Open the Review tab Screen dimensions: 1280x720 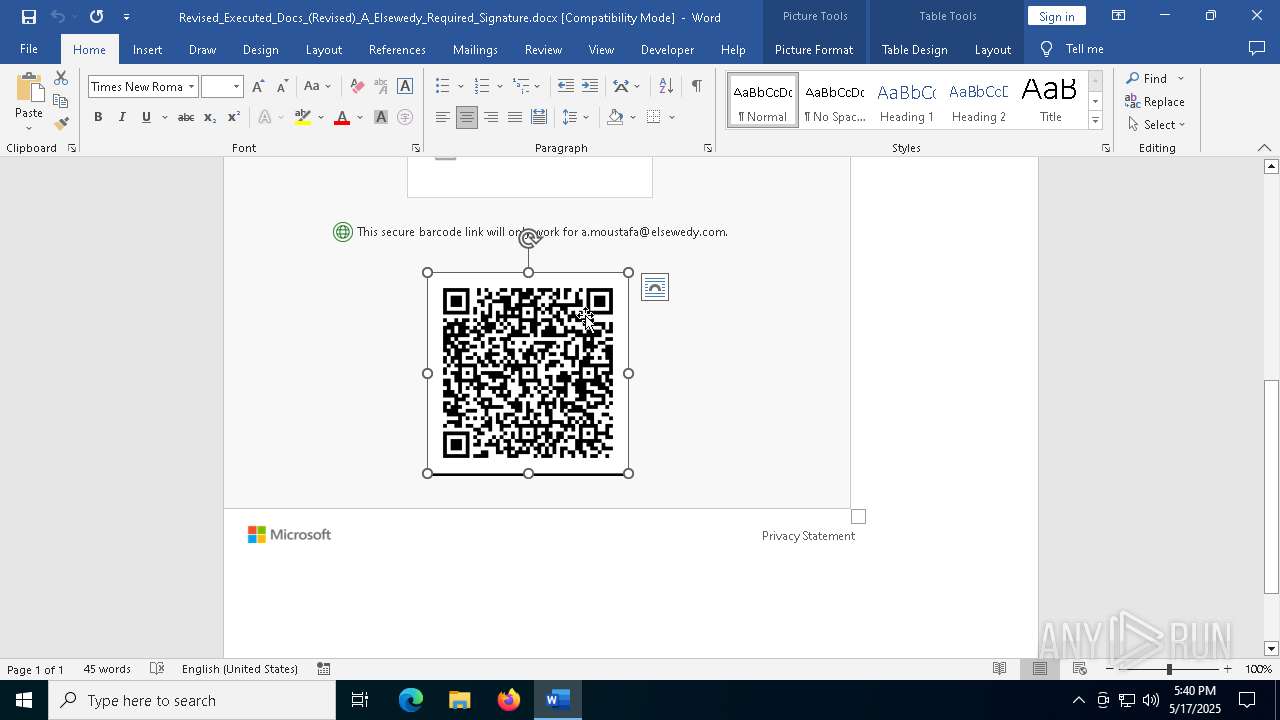543,49
